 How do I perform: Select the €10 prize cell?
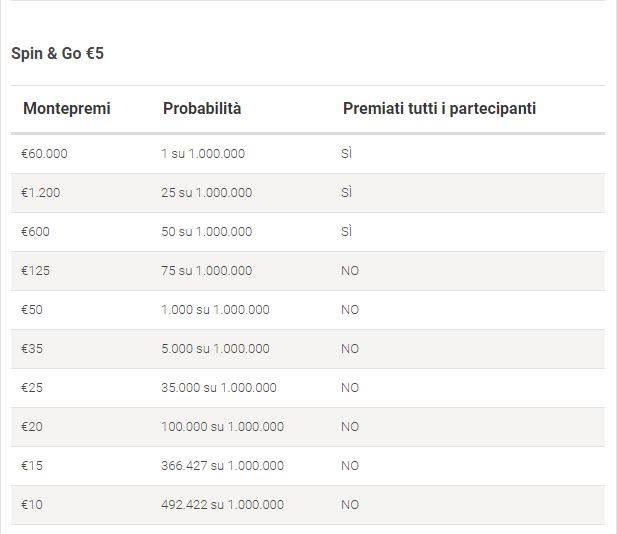(x=32, y=504)
